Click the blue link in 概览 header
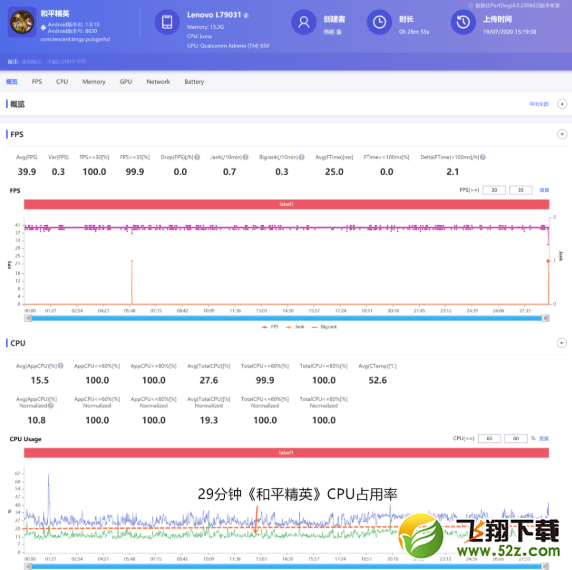 (539, 104)
